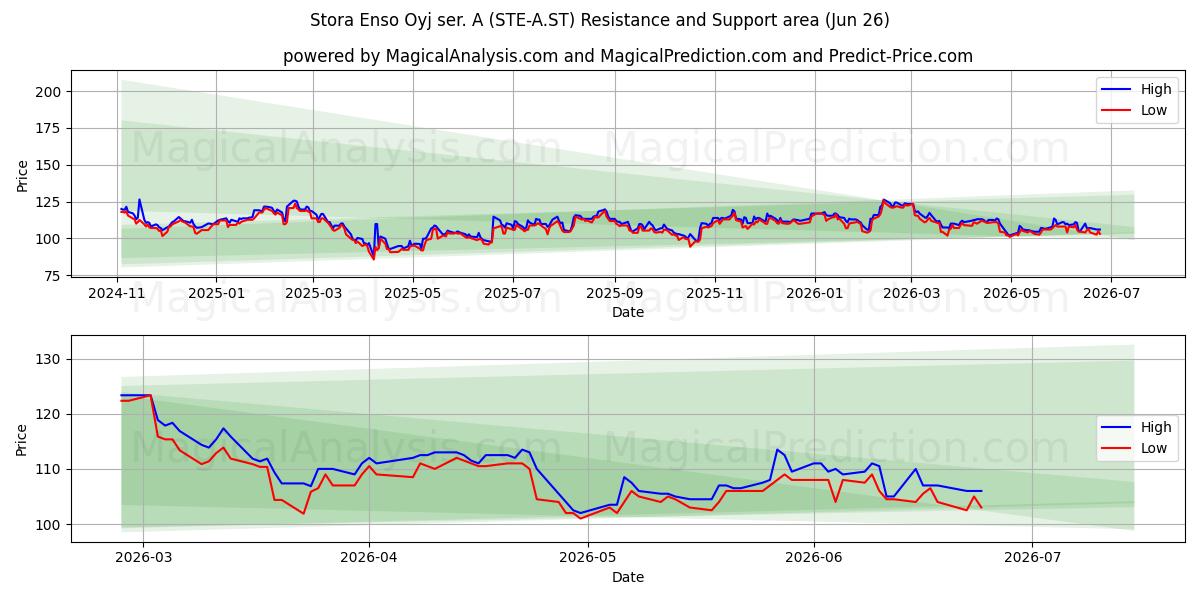The height and width of the screenshot is (600, 1200).
Task: Click 'High' in the bottom chart legend
Action: (1156, 427)
